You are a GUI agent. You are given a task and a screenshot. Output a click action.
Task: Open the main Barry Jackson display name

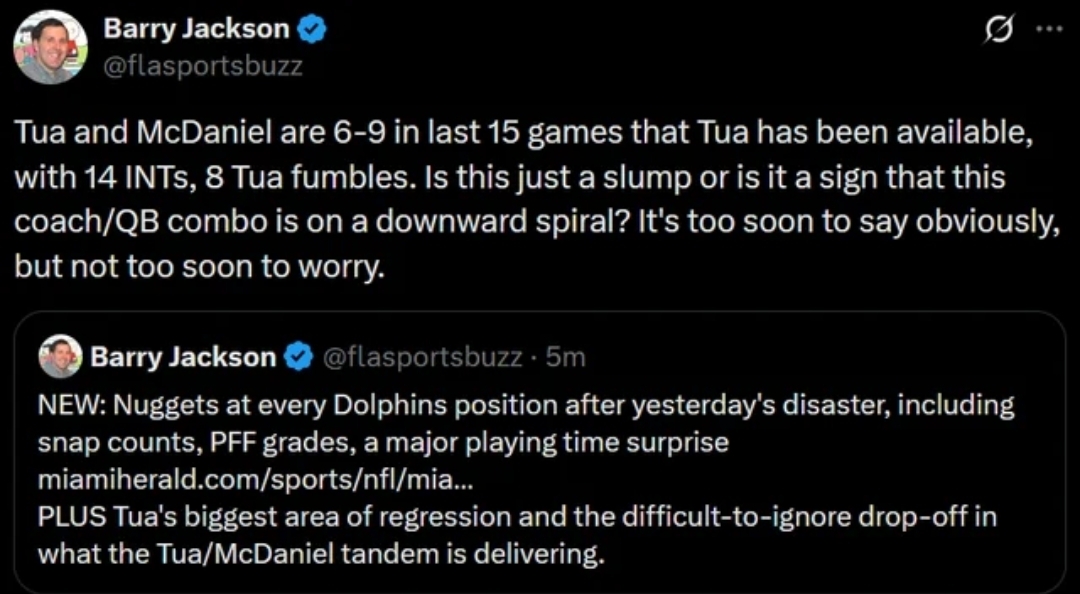[x=196, y=29]
